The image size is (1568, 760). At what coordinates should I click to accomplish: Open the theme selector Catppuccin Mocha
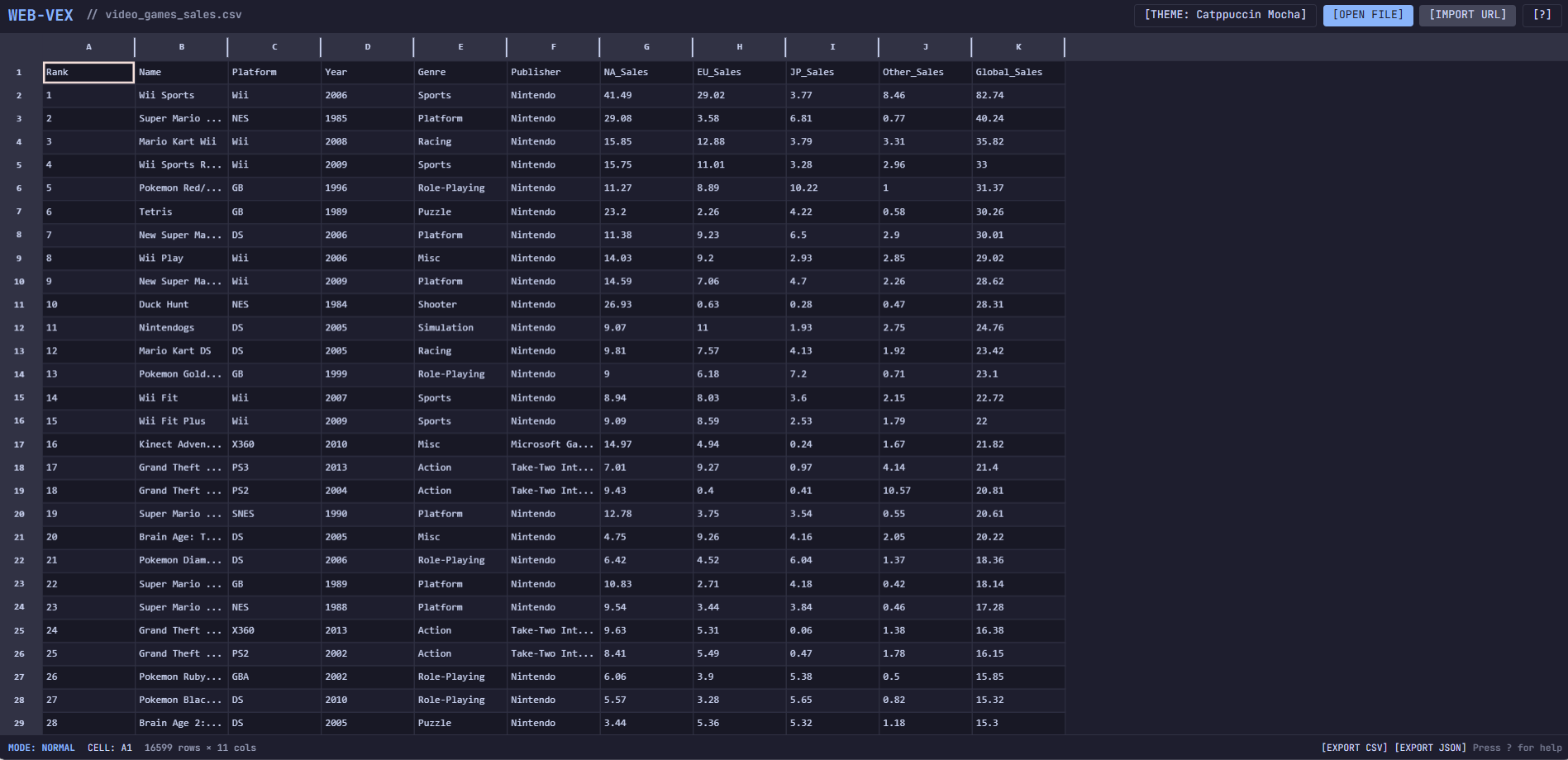(x=1225, y=15)
